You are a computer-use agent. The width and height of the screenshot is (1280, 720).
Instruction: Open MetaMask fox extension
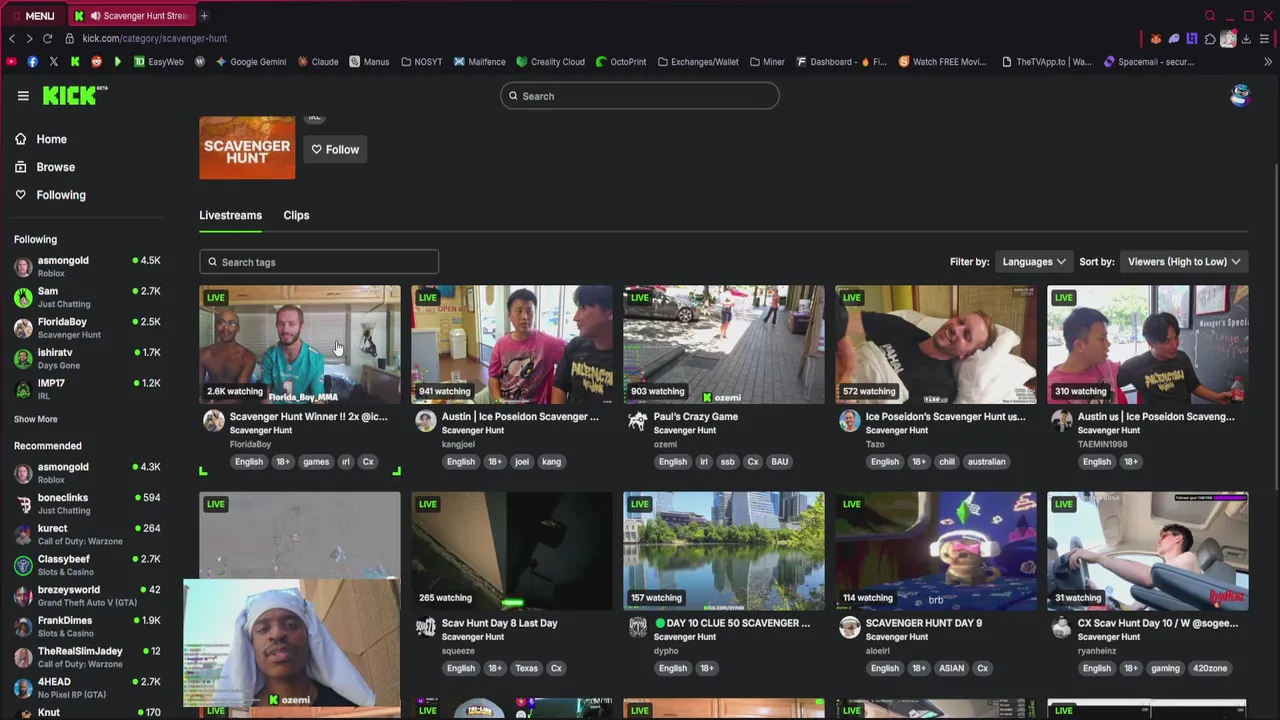click(x=1156, y=39)
